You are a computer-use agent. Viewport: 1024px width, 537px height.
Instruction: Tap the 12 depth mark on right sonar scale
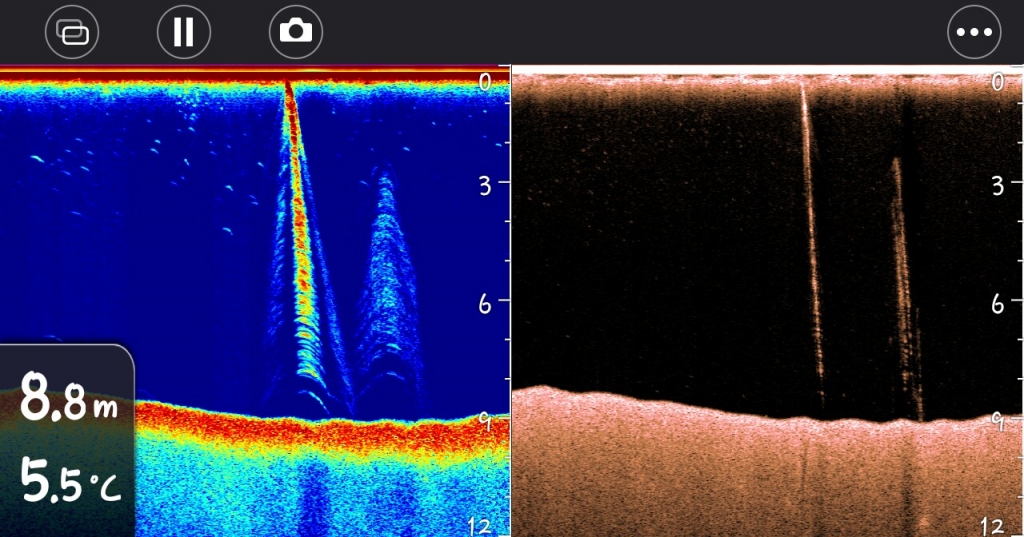(993, 527)
